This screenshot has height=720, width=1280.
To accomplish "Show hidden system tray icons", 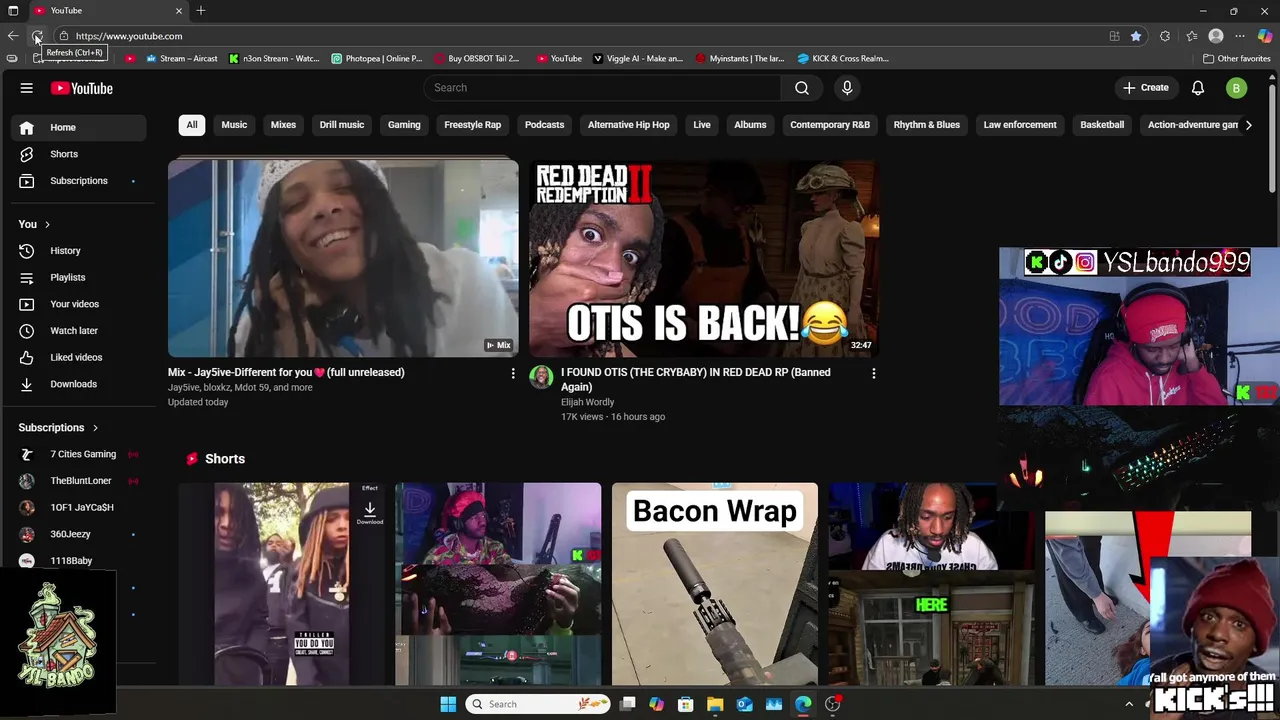I will tap(1129, 704).
